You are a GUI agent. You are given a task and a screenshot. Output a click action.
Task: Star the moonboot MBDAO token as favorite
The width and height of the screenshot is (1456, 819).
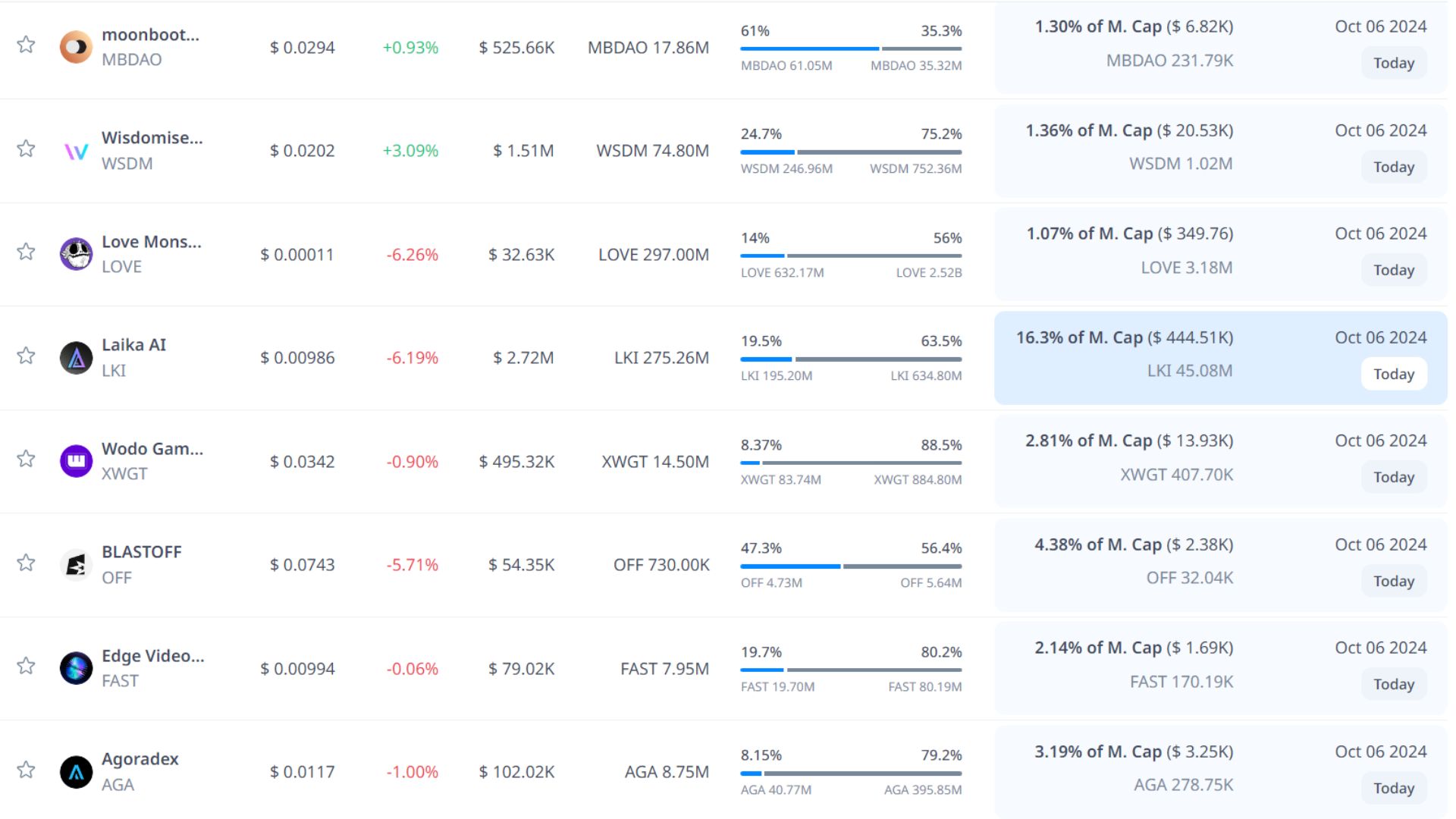pyautogui.click(x=26, y=45)
